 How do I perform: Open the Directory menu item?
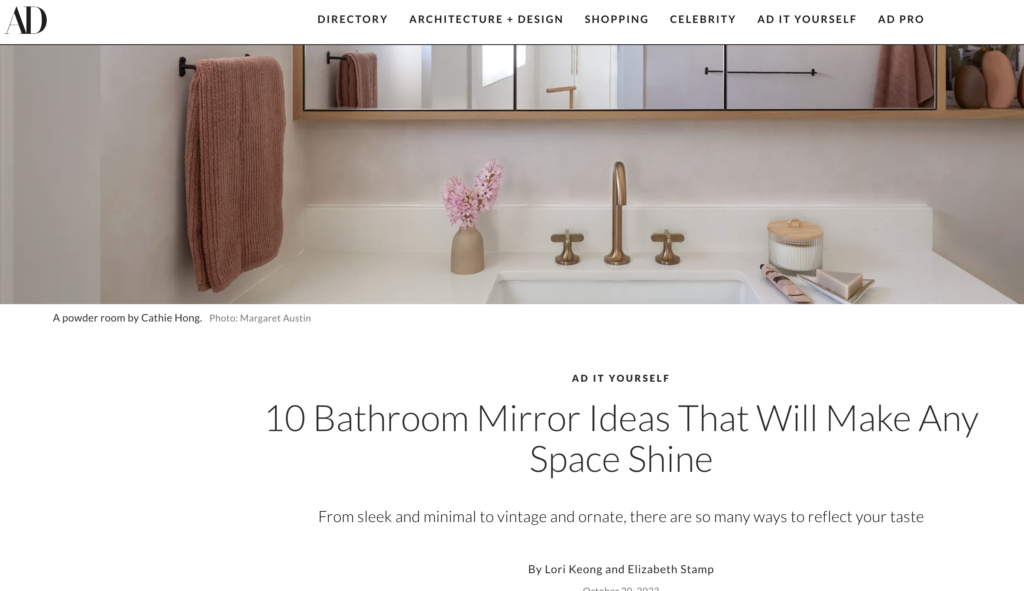[x=353, y=20]
